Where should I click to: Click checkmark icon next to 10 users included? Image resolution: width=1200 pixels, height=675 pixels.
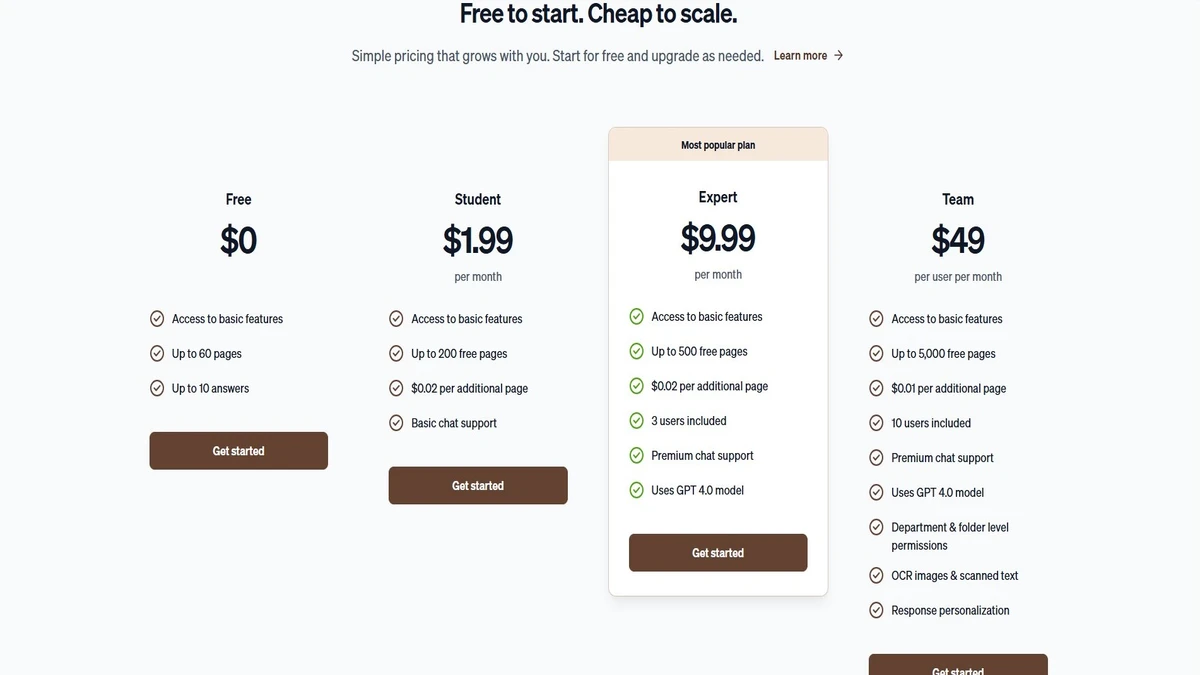[x=876, y=423]
